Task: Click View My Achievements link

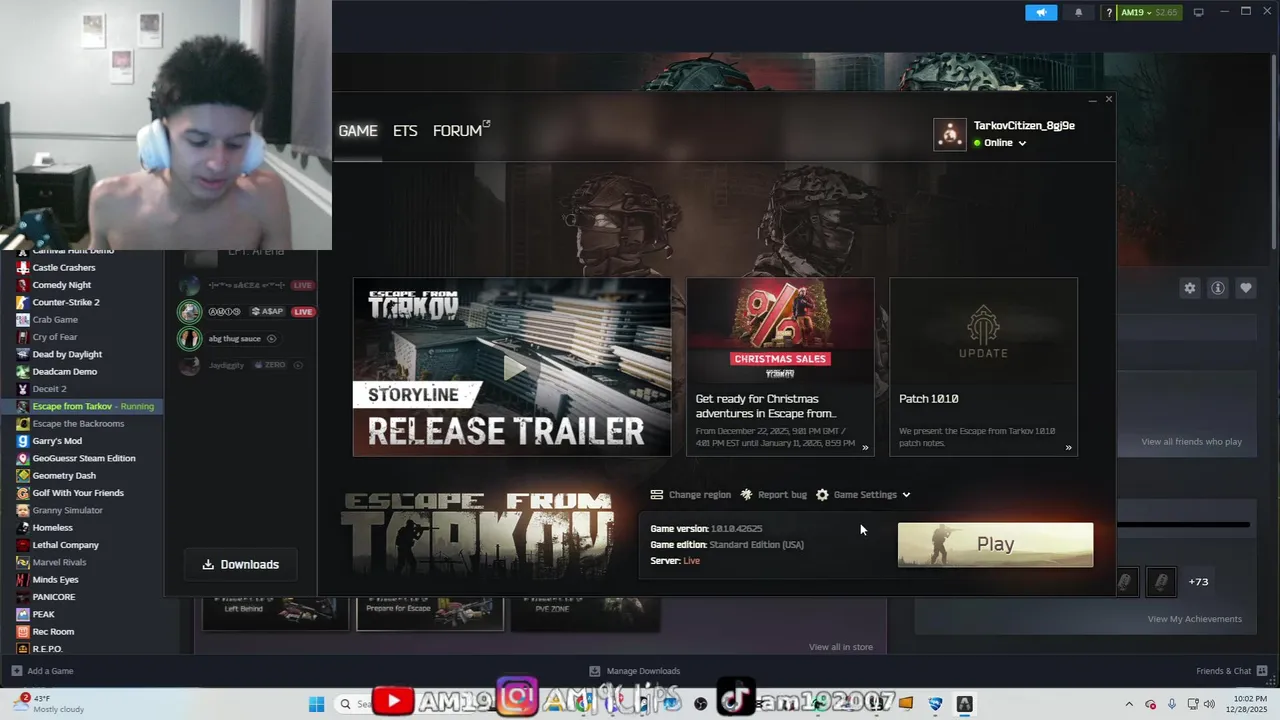Action: pos(1195,619)
